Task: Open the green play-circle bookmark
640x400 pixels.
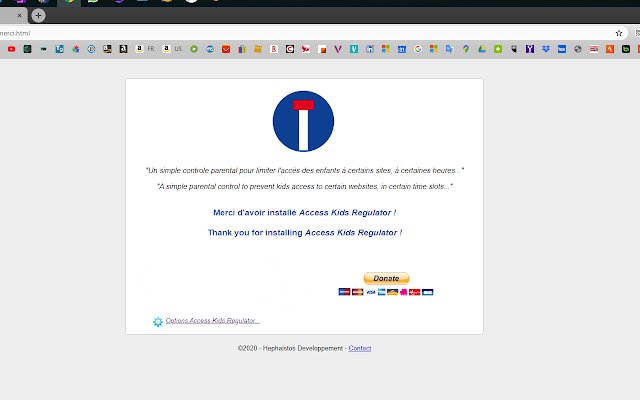Action: tap(194, 49)
